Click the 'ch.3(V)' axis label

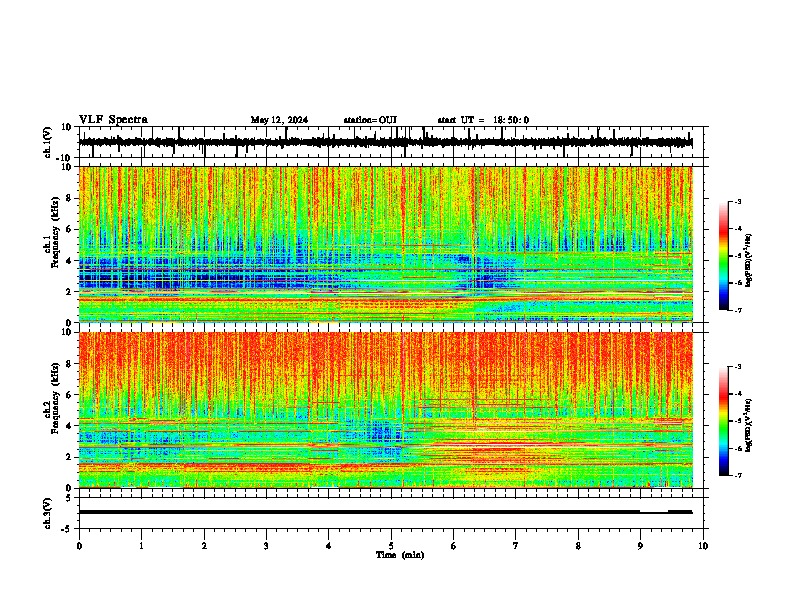[x=48, y=513]
